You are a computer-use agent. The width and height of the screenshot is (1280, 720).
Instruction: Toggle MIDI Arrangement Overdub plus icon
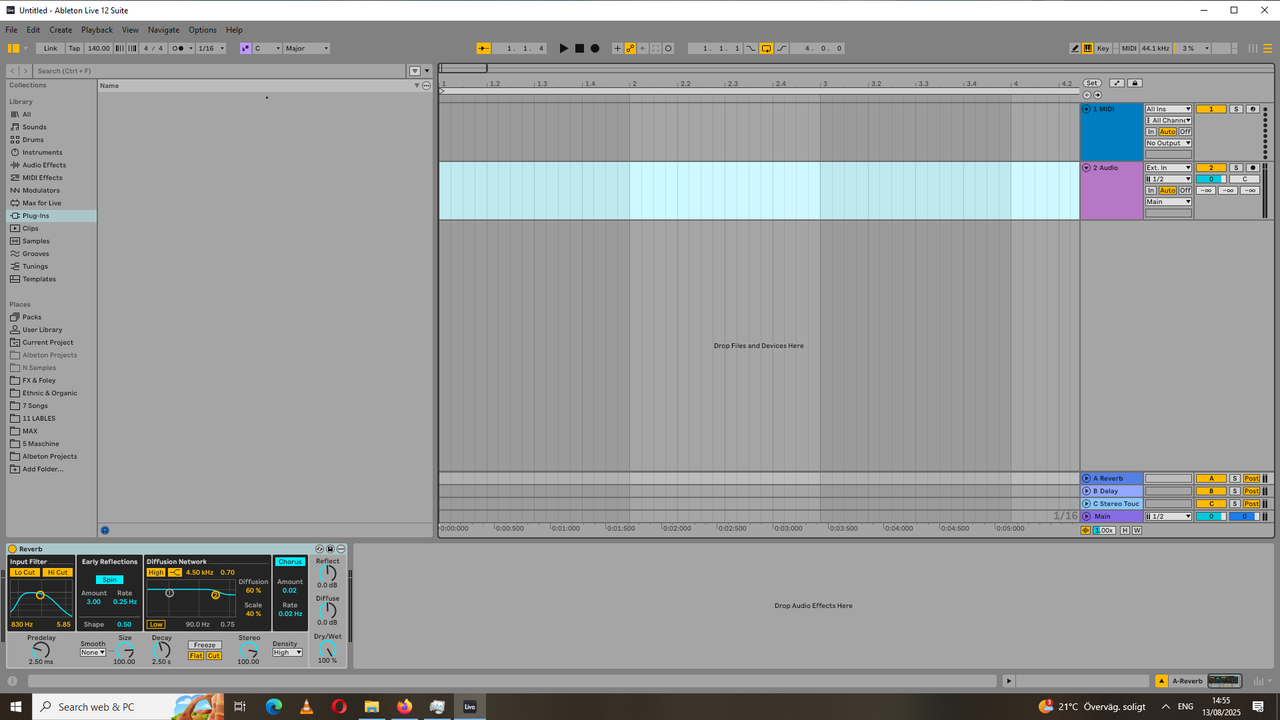(x=617, y=48)
